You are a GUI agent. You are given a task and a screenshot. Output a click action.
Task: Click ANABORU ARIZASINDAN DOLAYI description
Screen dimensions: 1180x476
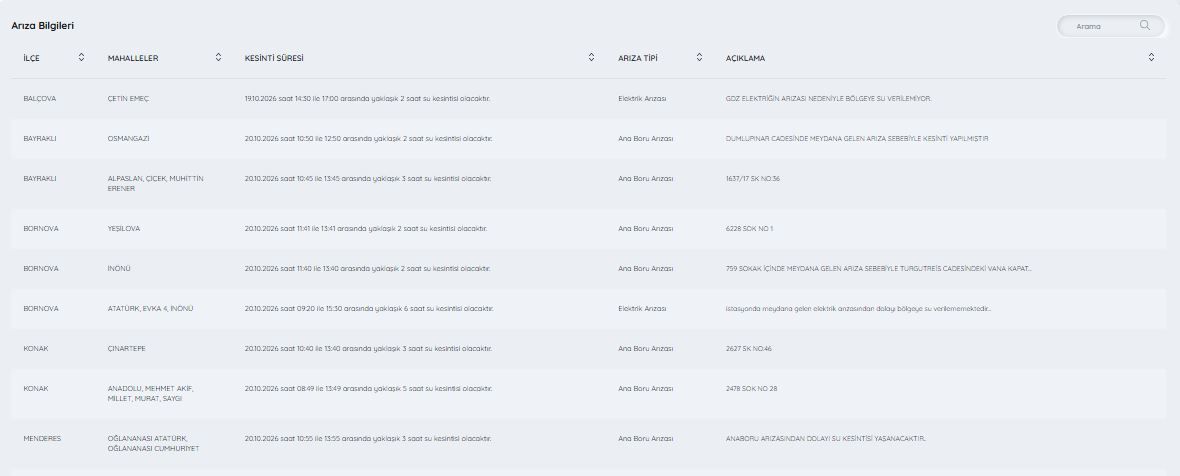tap(826, 438)
